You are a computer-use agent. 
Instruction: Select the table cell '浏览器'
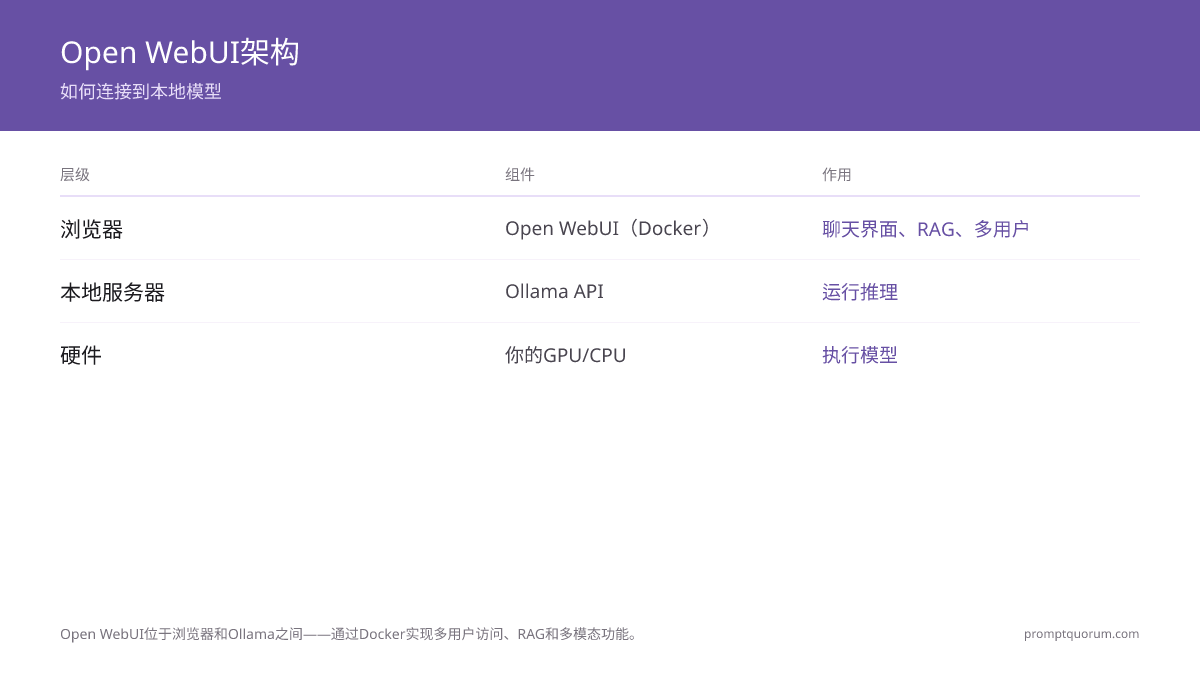[91, 229]
